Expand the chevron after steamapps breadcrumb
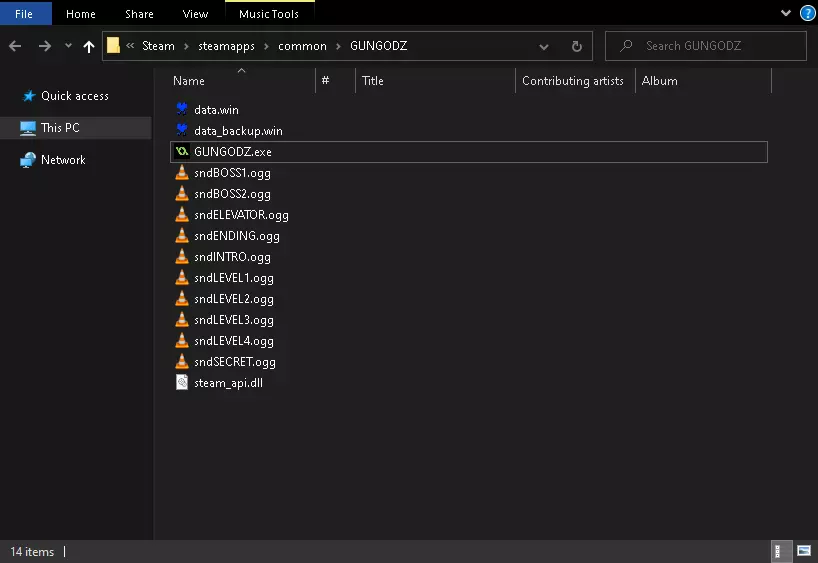Viewport: 818px width, 563px height. [x=267, y=46]
